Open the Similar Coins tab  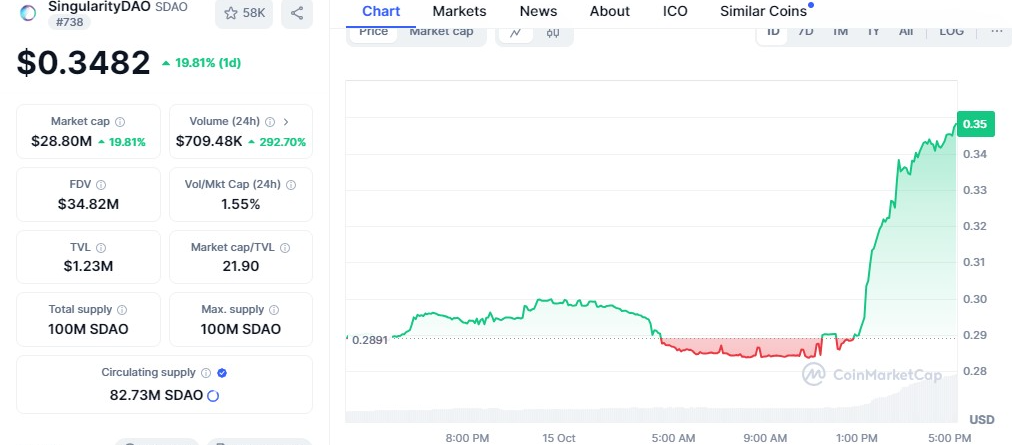pyautogui.click(x=763, y=11)
